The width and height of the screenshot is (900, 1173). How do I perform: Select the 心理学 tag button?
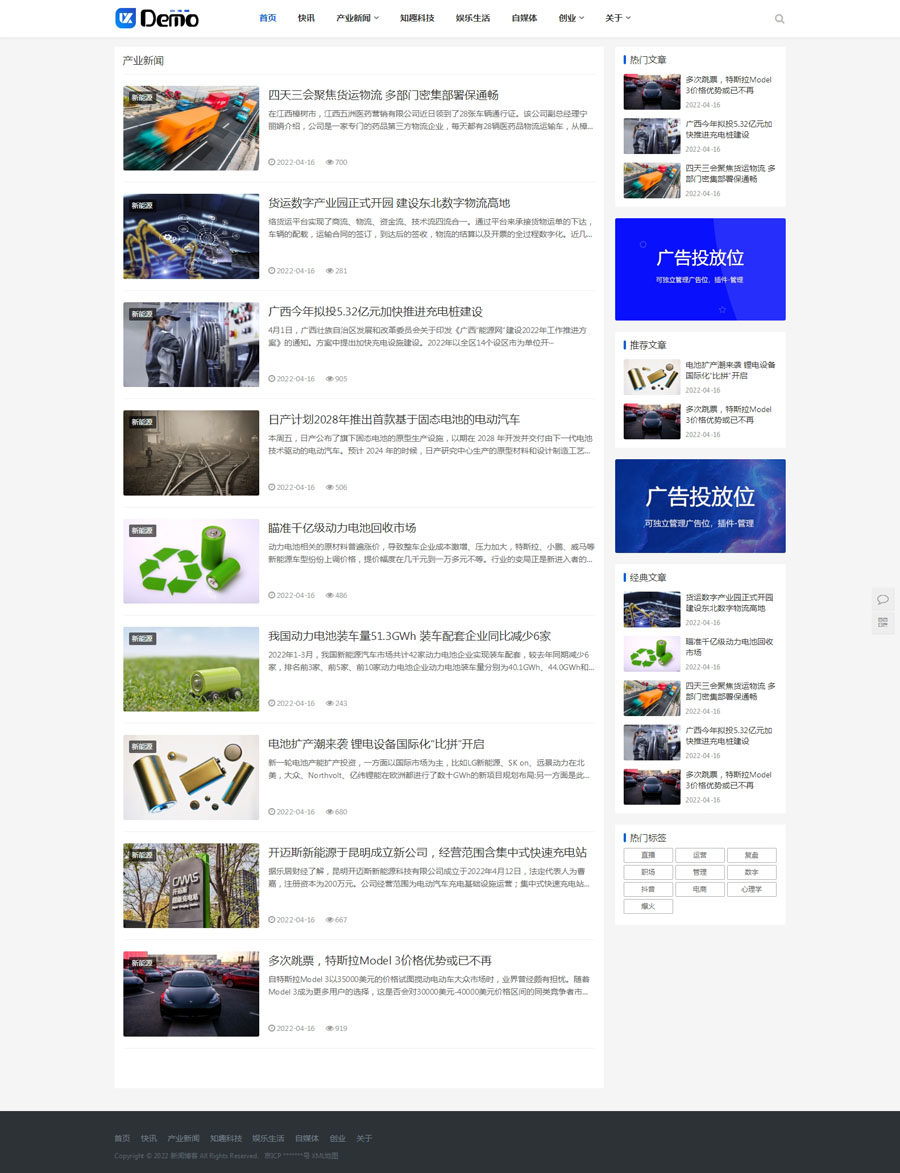(751, 889)
